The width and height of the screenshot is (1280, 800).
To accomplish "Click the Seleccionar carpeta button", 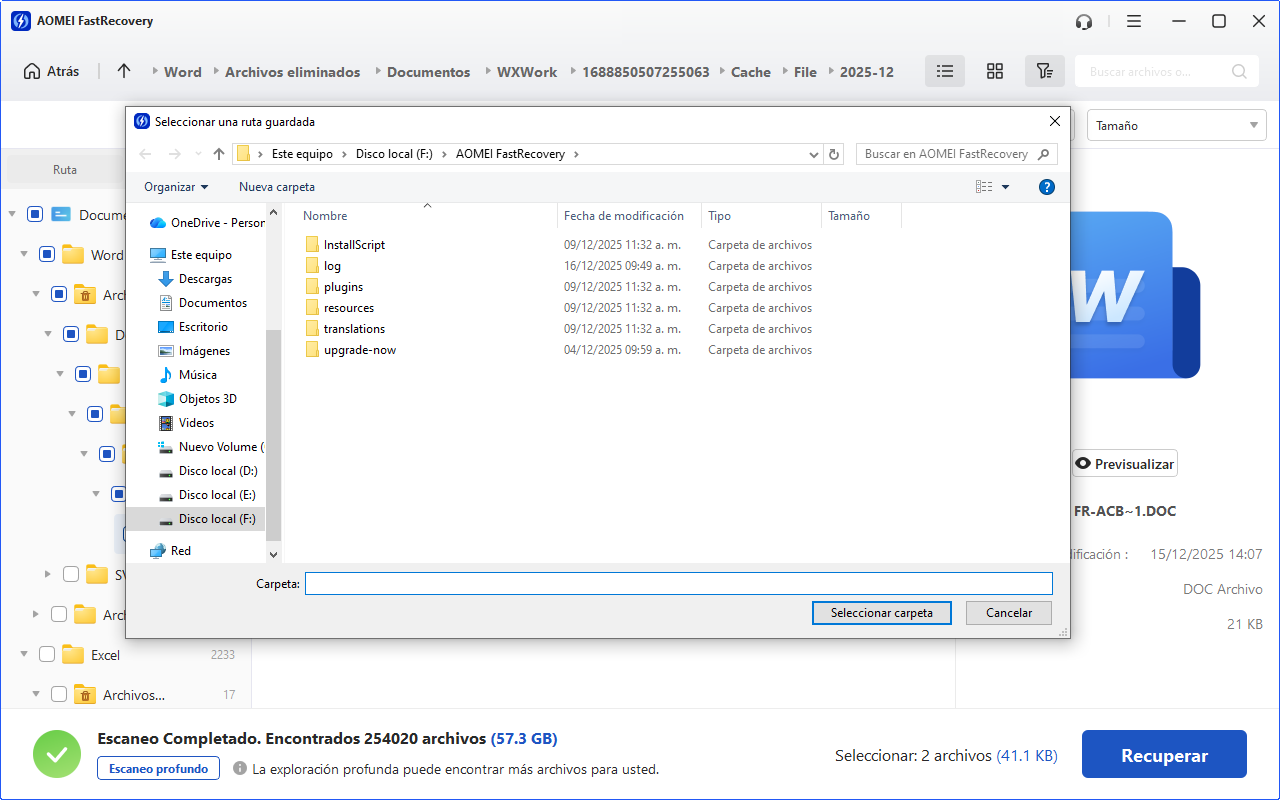I will click(881, 613).
